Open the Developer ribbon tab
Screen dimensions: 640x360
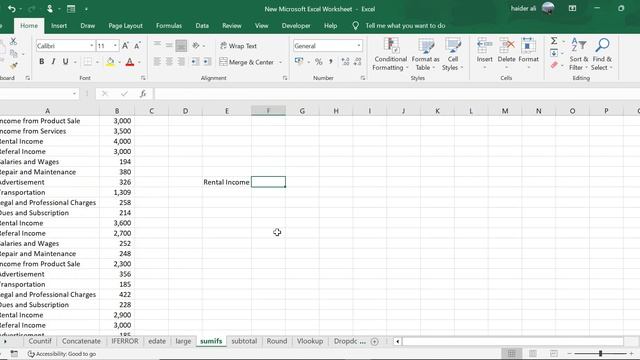point(296,25)
